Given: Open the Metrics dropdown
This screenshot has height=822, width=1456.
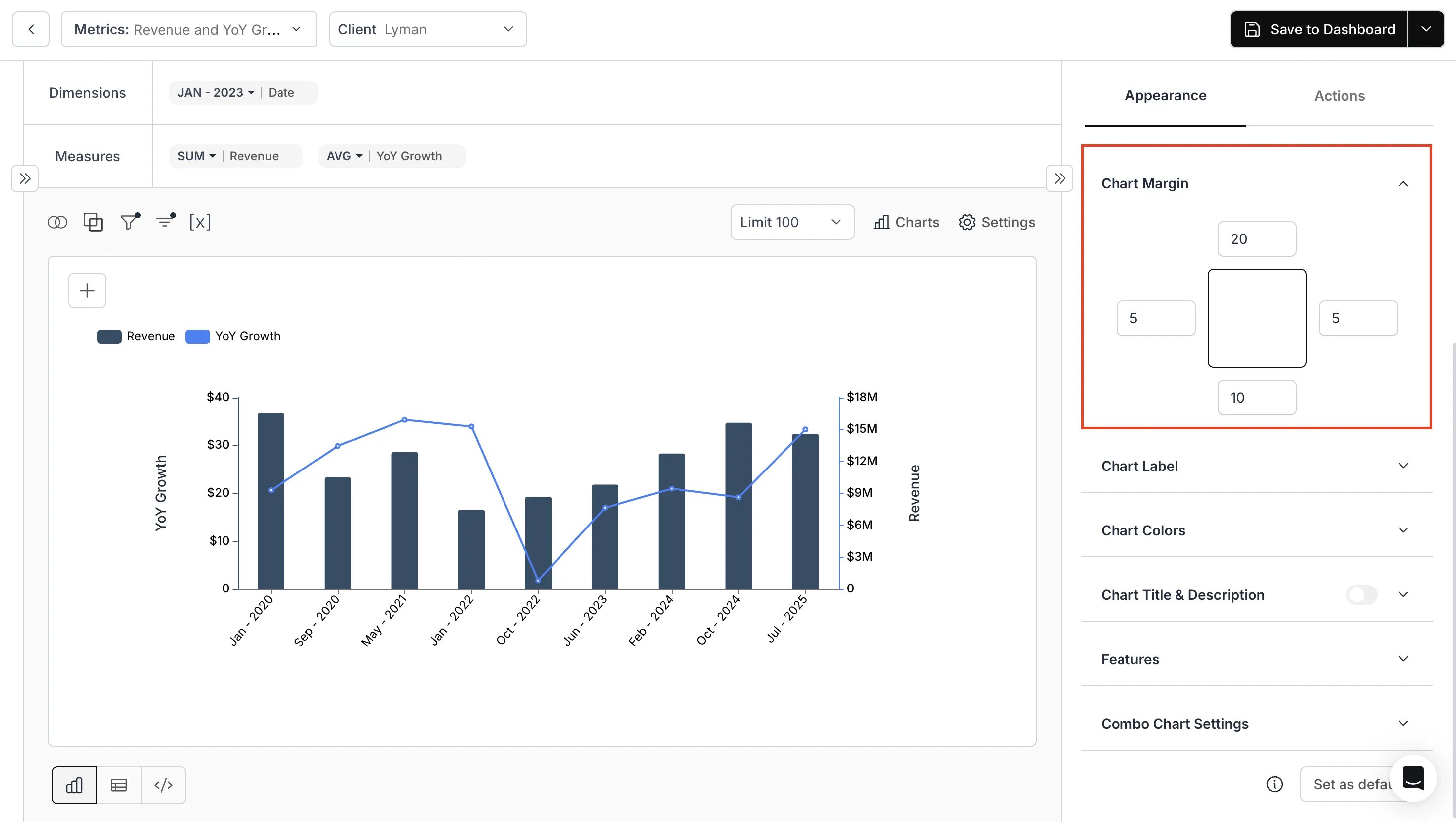Looking at the screenshot, I should (189, 29).
